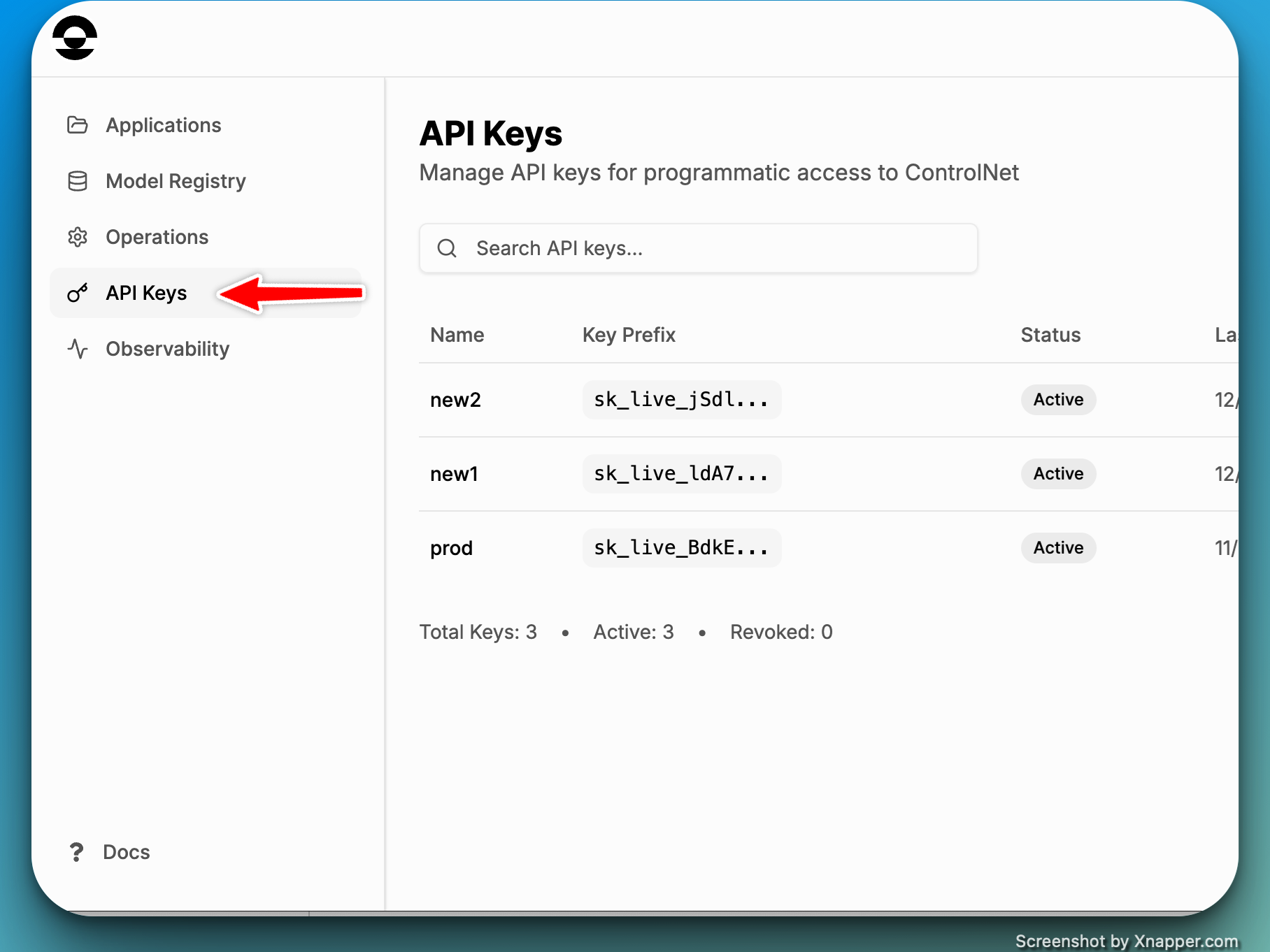Select API Keys in the sidebar
This screenshot has width=1270, height=952.
206,293
